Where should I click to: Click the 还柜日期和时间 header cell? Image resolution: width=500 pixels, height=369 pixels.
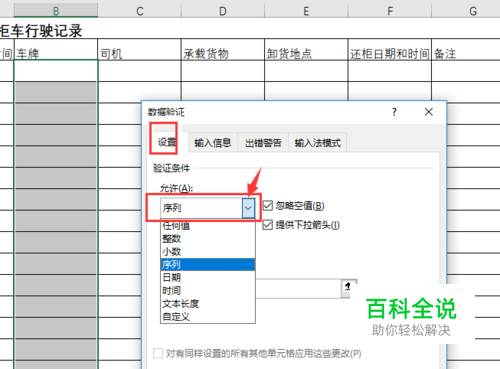390,50
